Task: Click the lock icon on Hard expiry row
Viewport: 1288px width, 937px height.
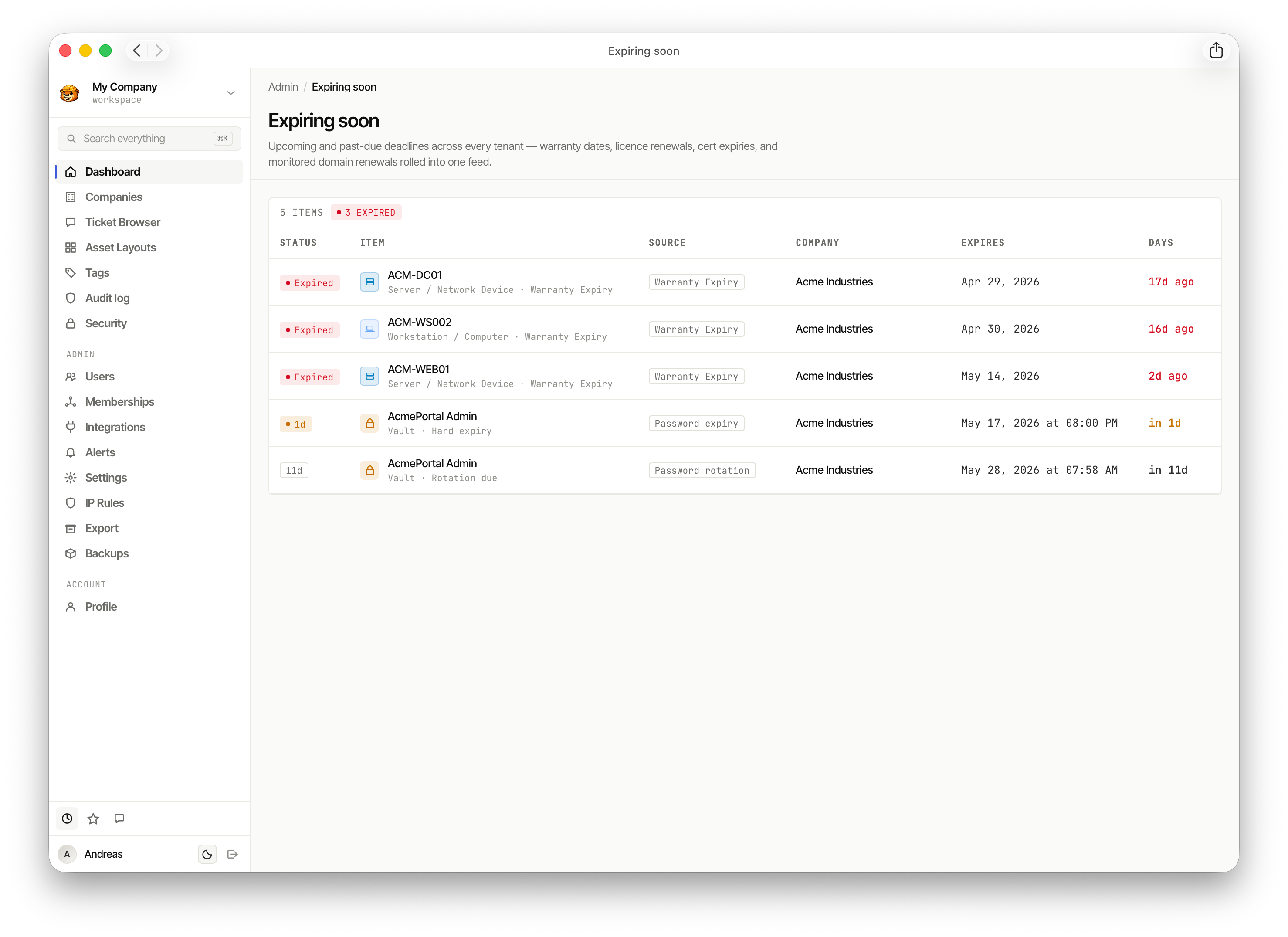Action: (369, 423)
